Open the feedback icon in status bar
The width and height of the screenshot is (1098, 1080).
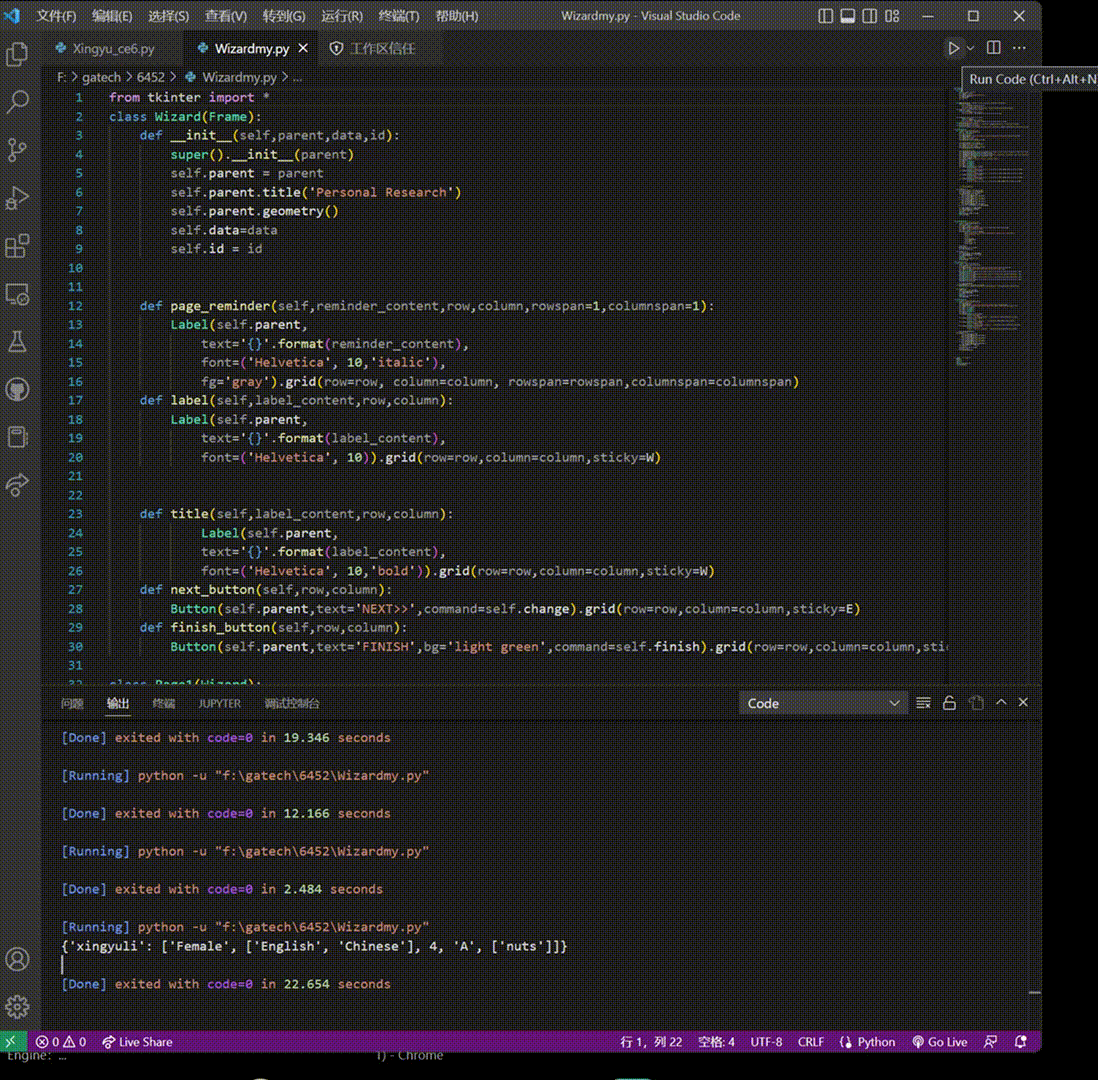tap(990, 1041)
